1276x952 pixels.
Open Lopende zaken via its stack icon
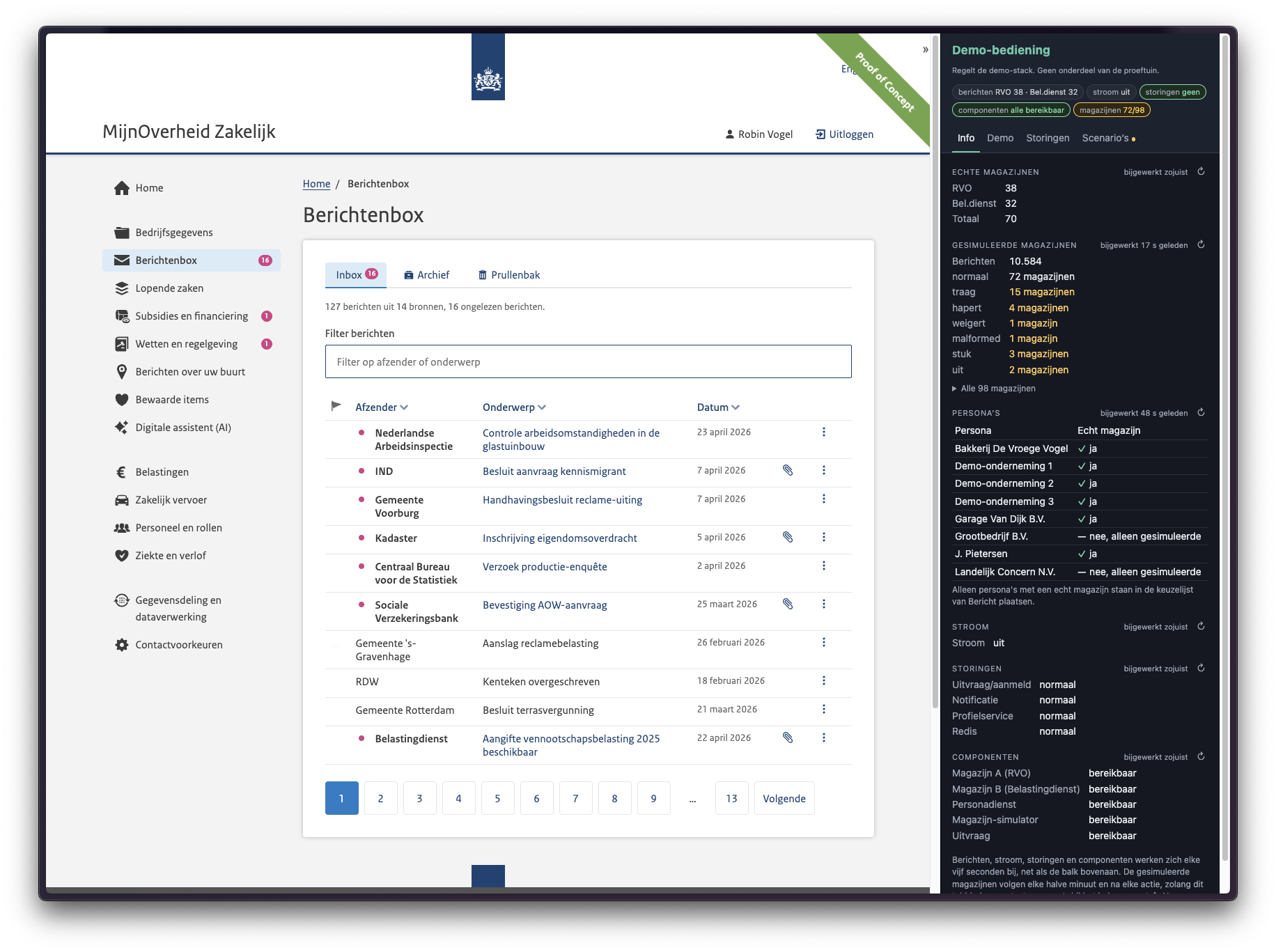[x=122, y=288]
